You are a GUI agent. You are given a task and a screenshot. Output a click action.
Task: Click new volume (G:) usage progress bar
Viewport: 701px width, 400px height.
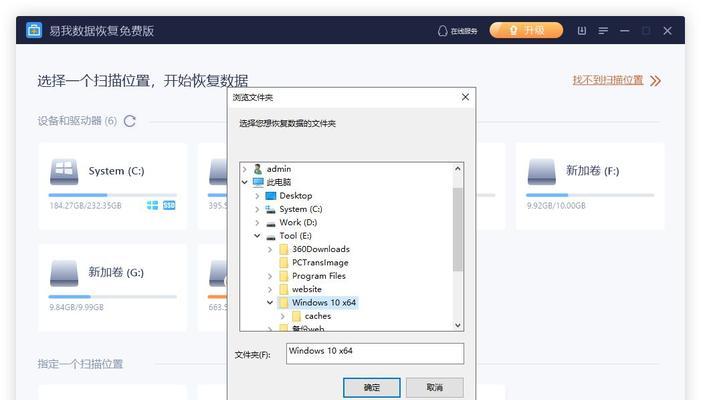point(113,296)
